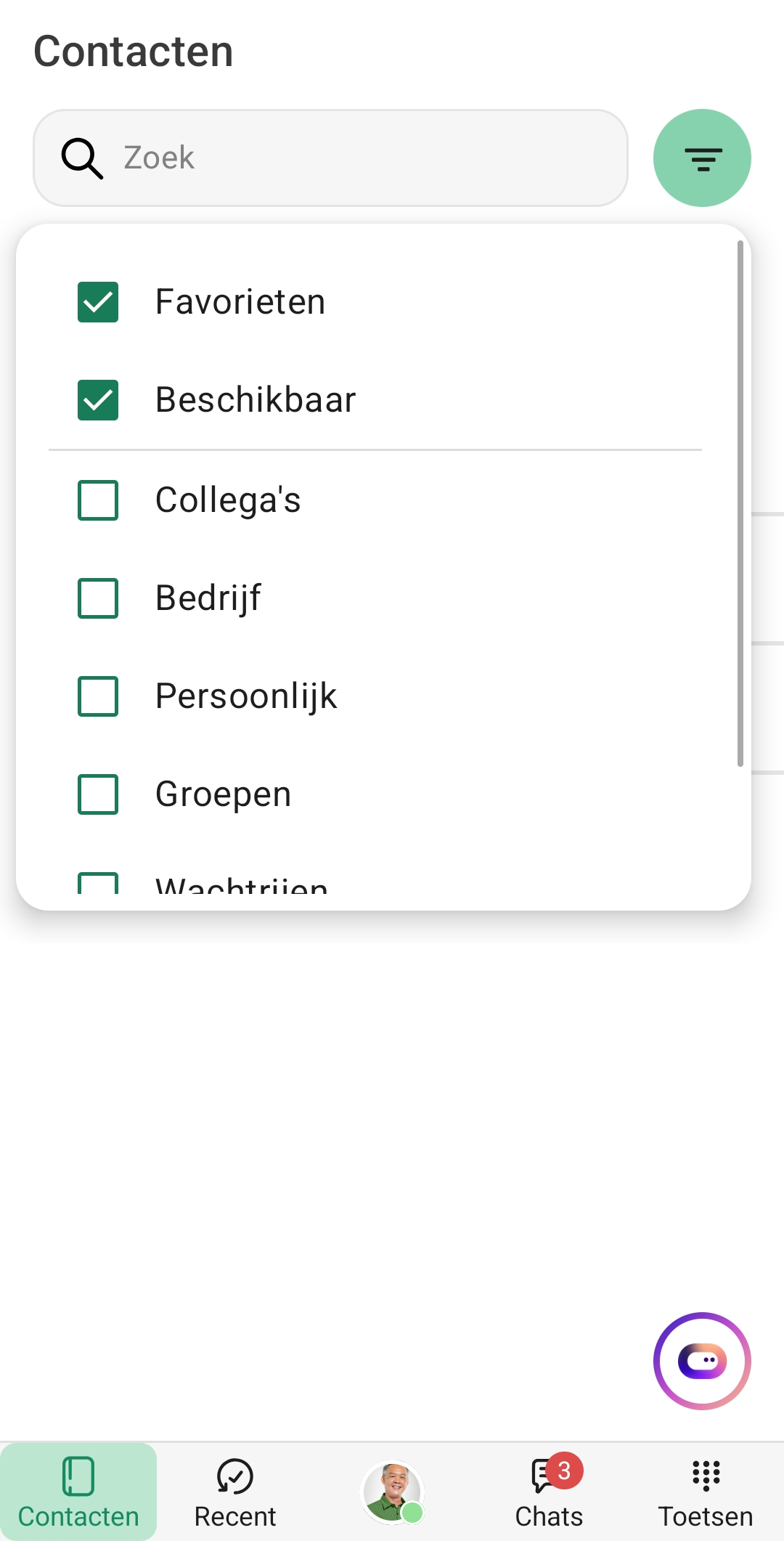This screenshot has width=784, height=1554.
Task: Check the Bedrijf filter box
Action: [98, 598]
